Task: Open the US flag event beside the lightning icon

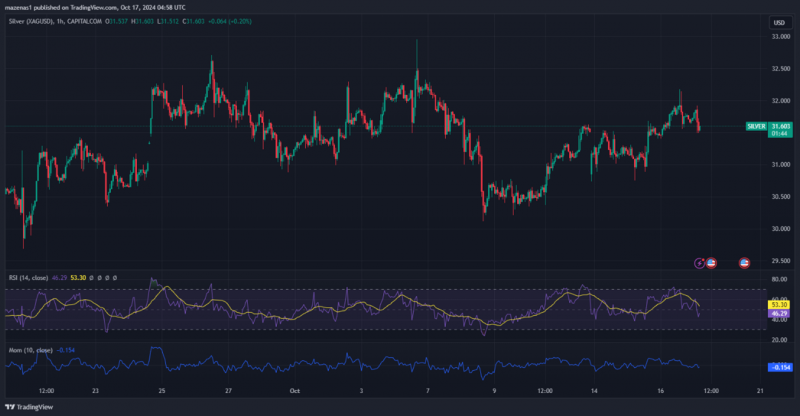Action: click(711, 263)
